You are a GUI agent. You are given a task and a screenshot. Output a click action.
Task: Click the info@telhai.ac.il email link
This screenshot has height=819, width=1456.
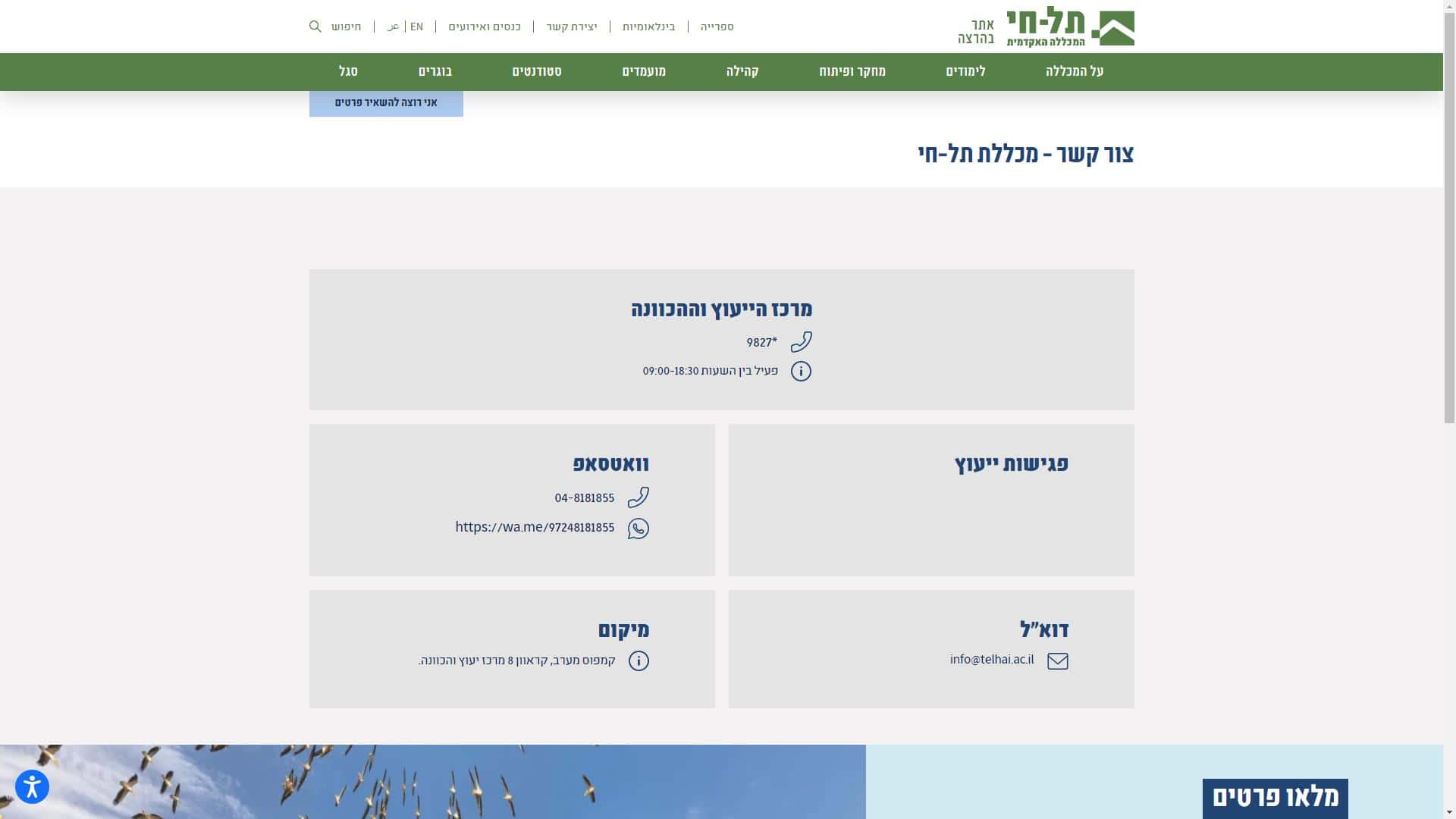pyautogui.click(x=991, y=660)
